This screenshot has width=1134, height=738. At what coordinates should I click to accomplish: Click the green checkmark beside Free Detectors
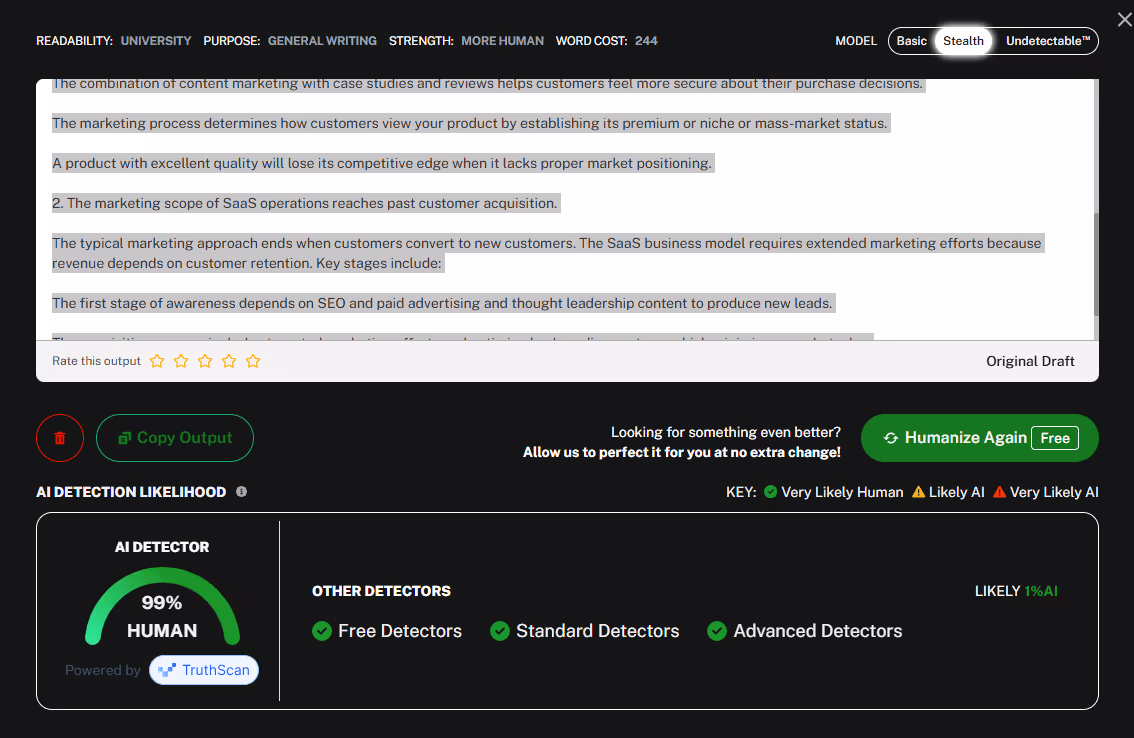[322, 631]
